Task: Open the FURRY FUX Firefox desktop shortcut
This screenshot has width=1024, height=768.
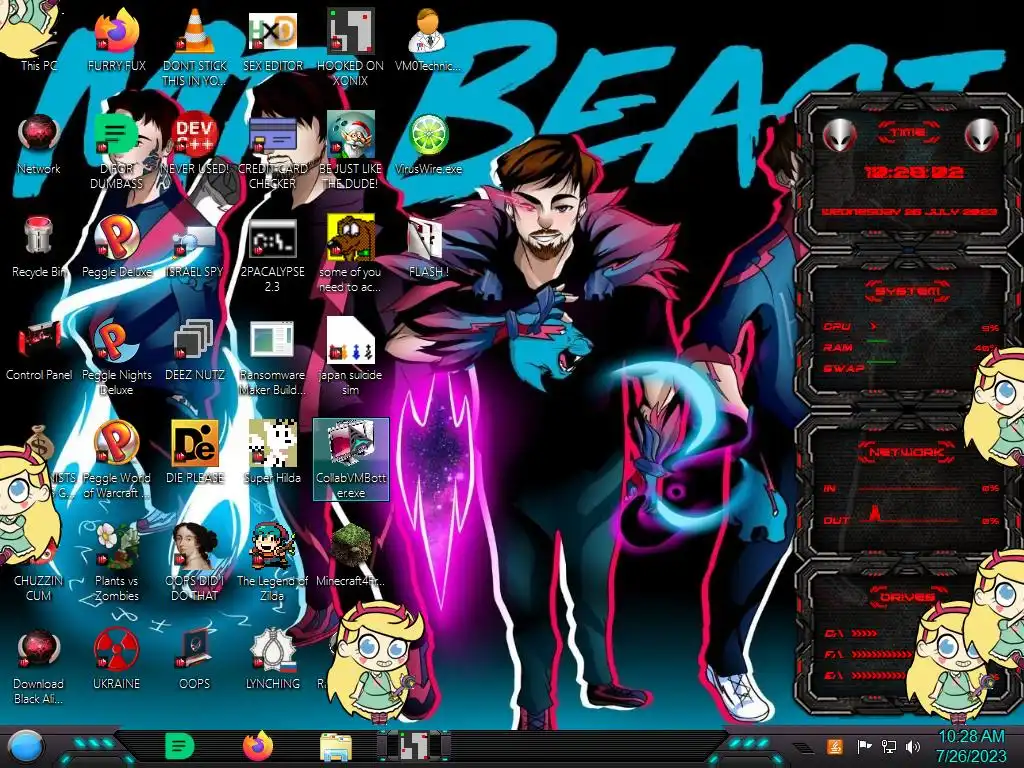Action: (x=116, y=39)
